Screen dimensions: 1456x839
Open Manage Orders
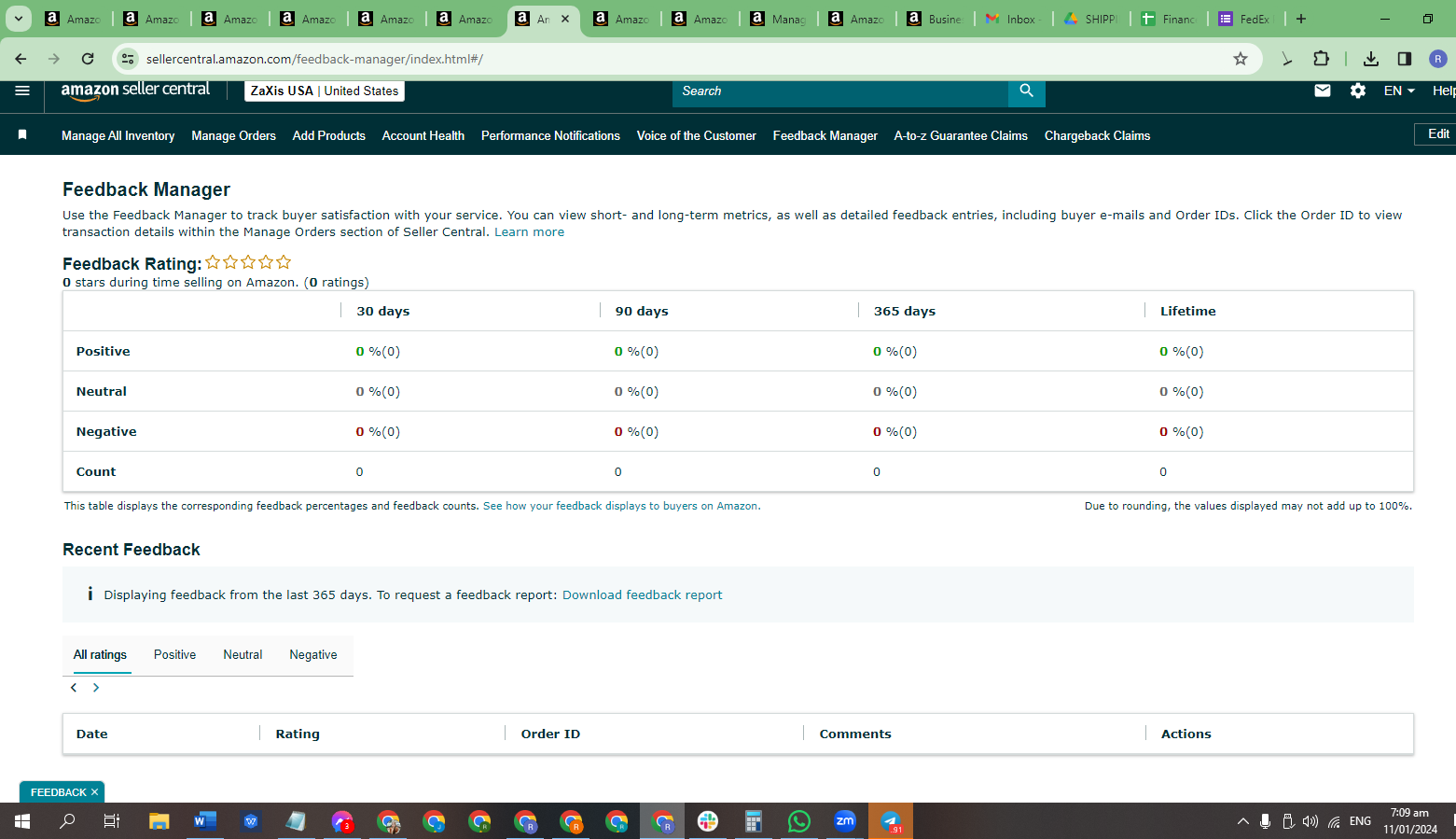click(x=233, y=135)
